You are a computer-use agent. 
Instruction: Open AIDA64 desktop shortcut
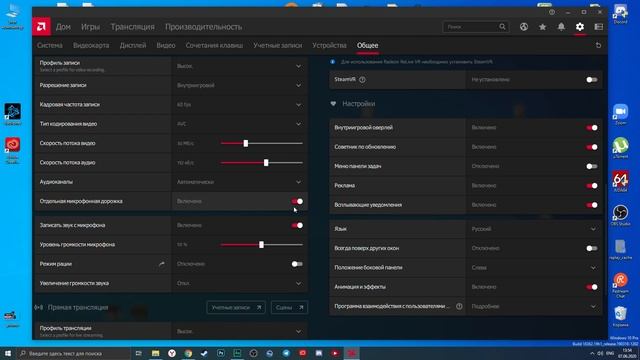tap(620, 182)
